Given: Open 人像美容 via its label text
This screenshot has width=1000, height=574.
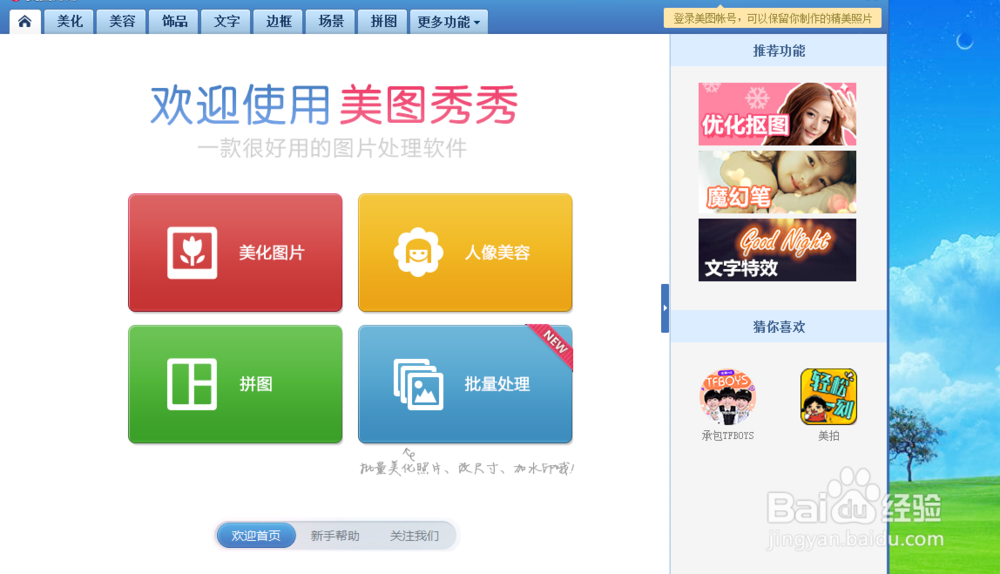Looking at the screenshot, I should pyautogui.click(x=497, y=253).
